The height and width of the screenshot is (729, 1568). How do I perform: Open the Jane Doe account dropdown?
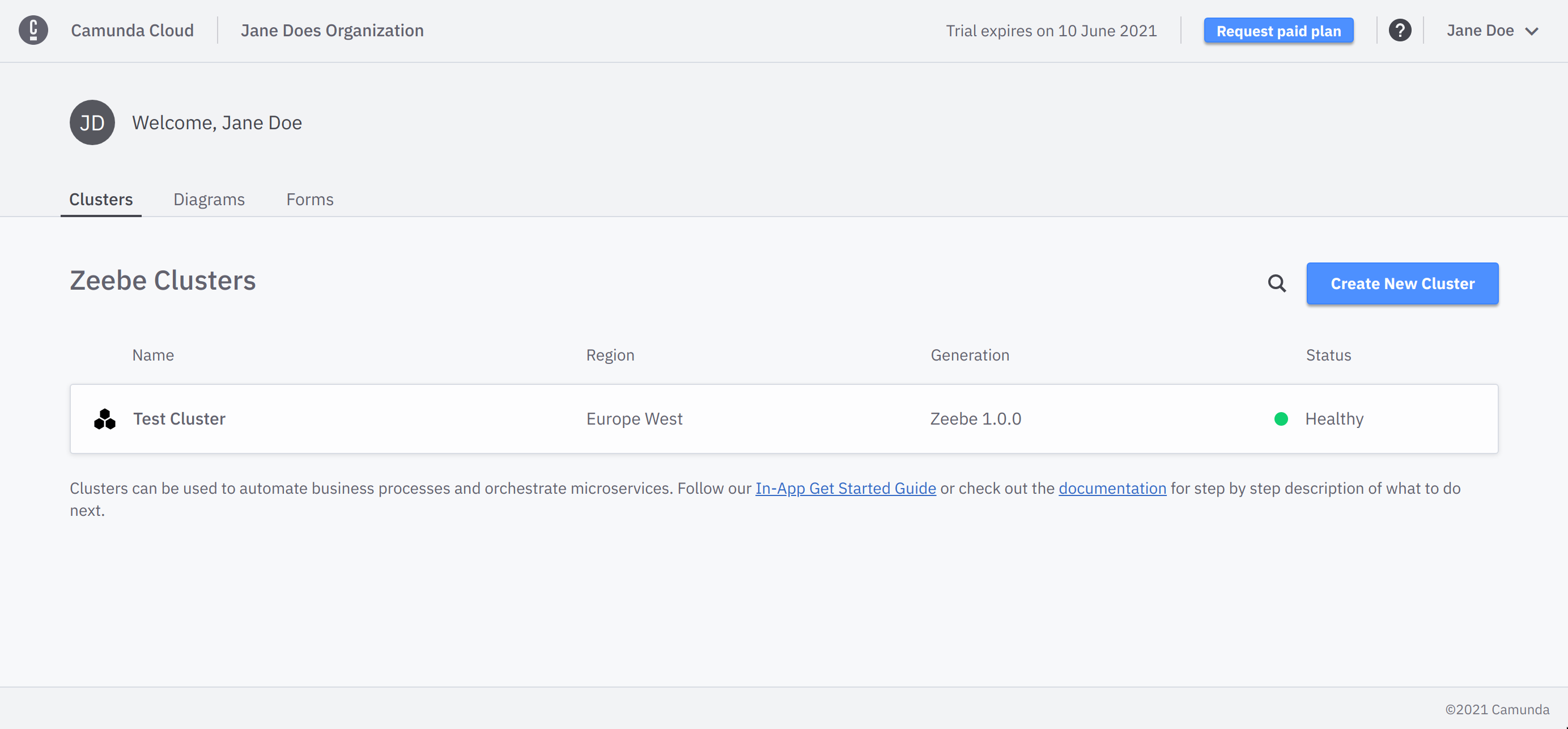tap(1480, 31)
